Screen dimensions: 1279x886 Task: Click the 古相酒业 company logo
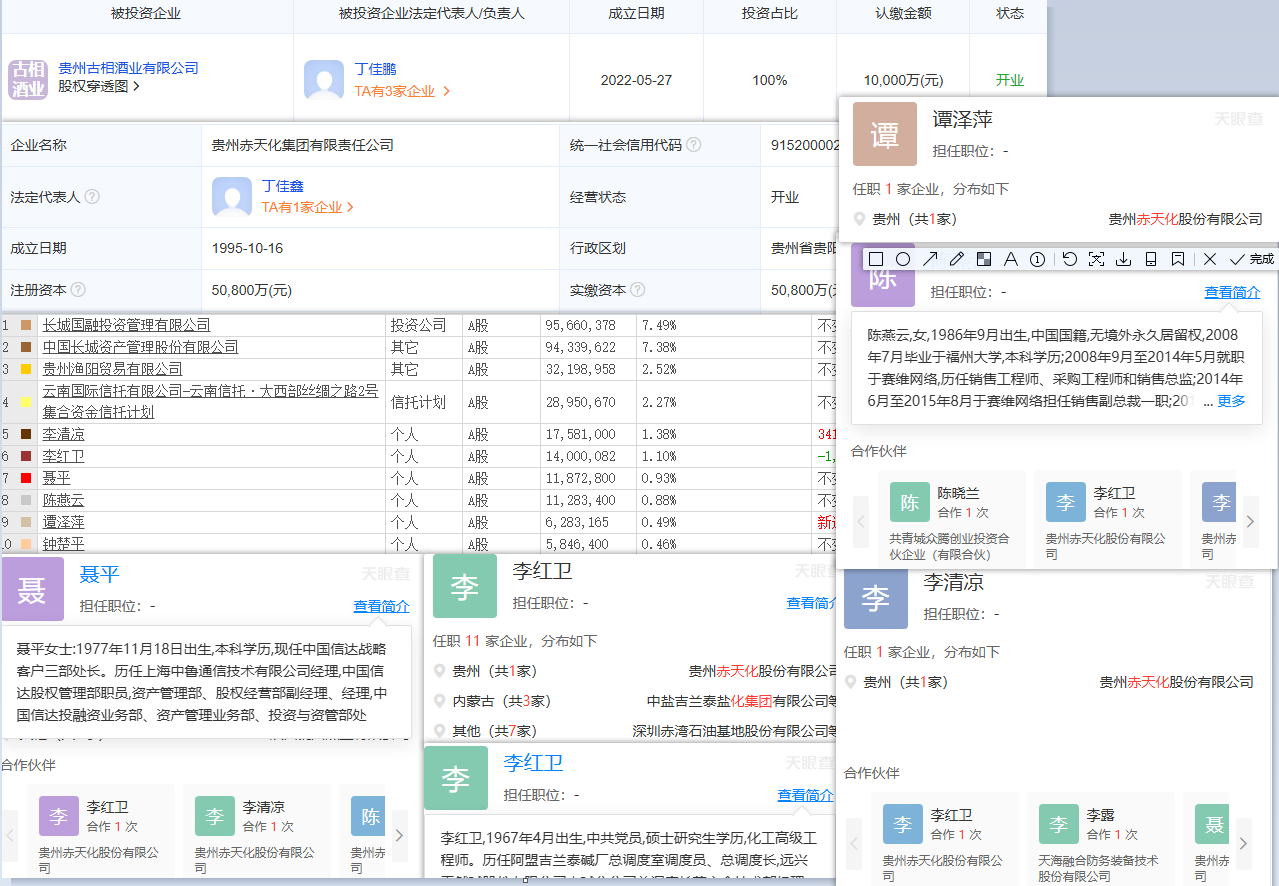[x=28, y=80]
